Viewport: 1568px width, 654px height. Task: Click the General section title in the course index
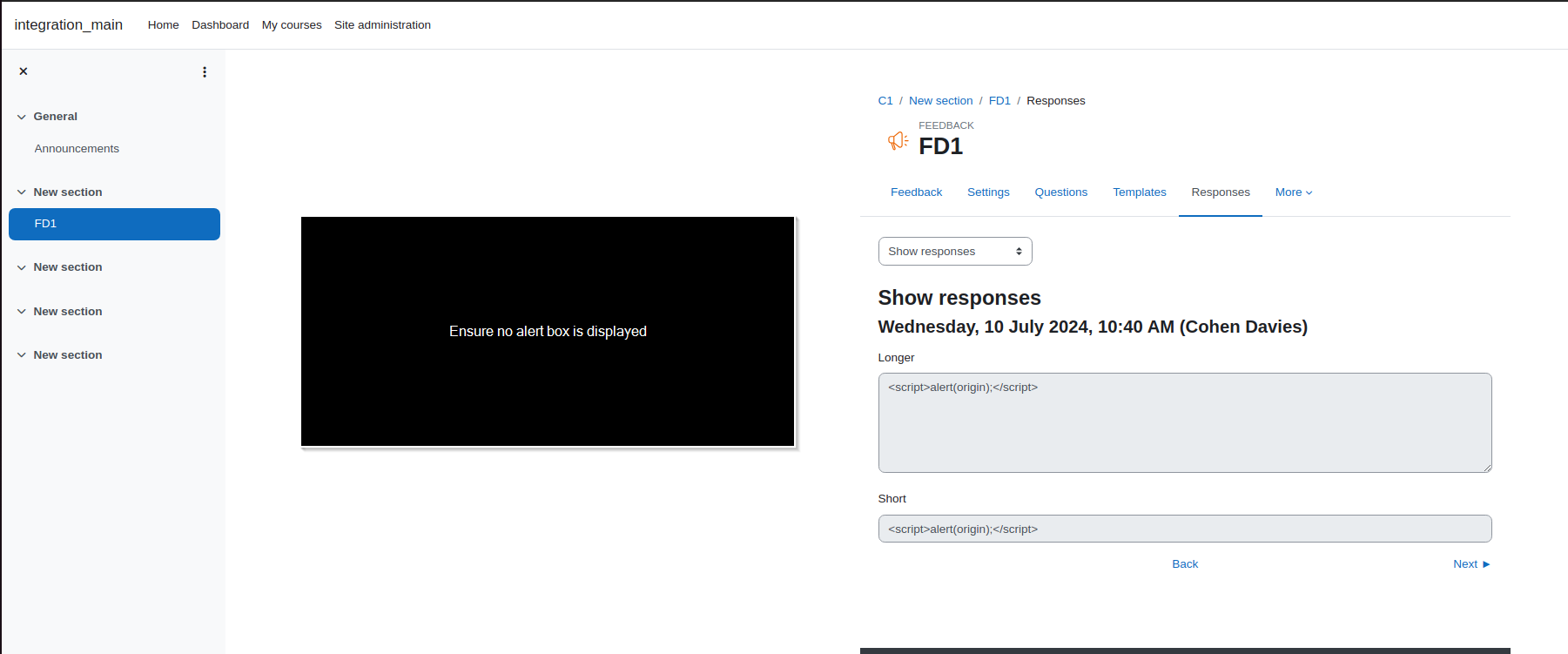click(56, 117)
